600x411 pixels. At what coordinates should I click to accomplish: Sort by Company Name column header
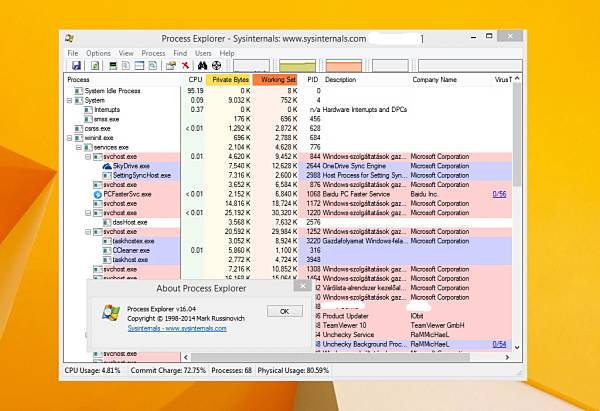click(x=450, y=80)
